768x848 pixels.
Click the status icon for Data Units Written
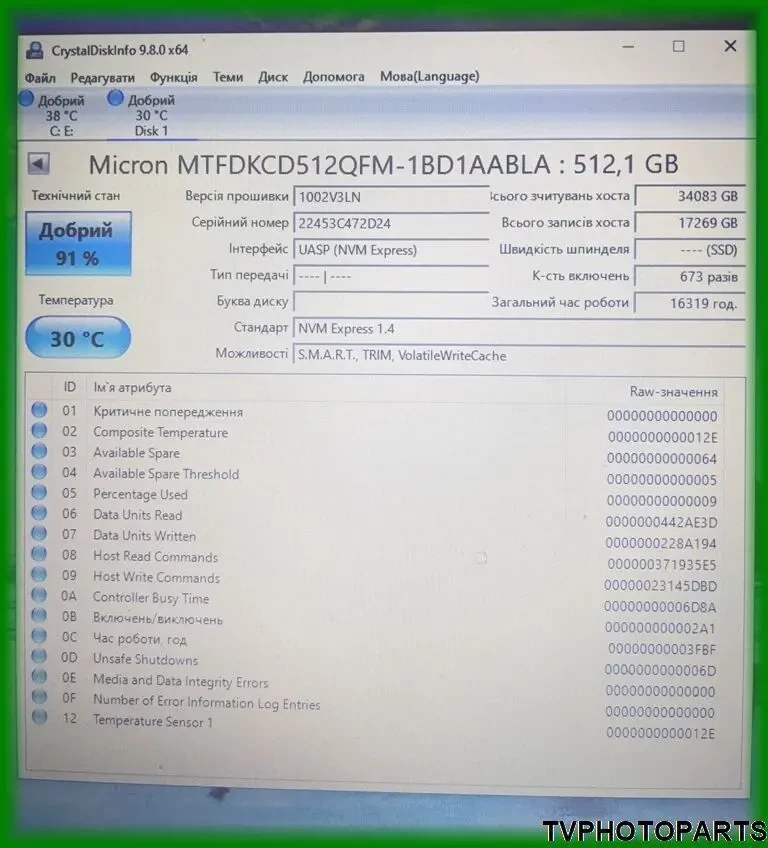(39, 533)
